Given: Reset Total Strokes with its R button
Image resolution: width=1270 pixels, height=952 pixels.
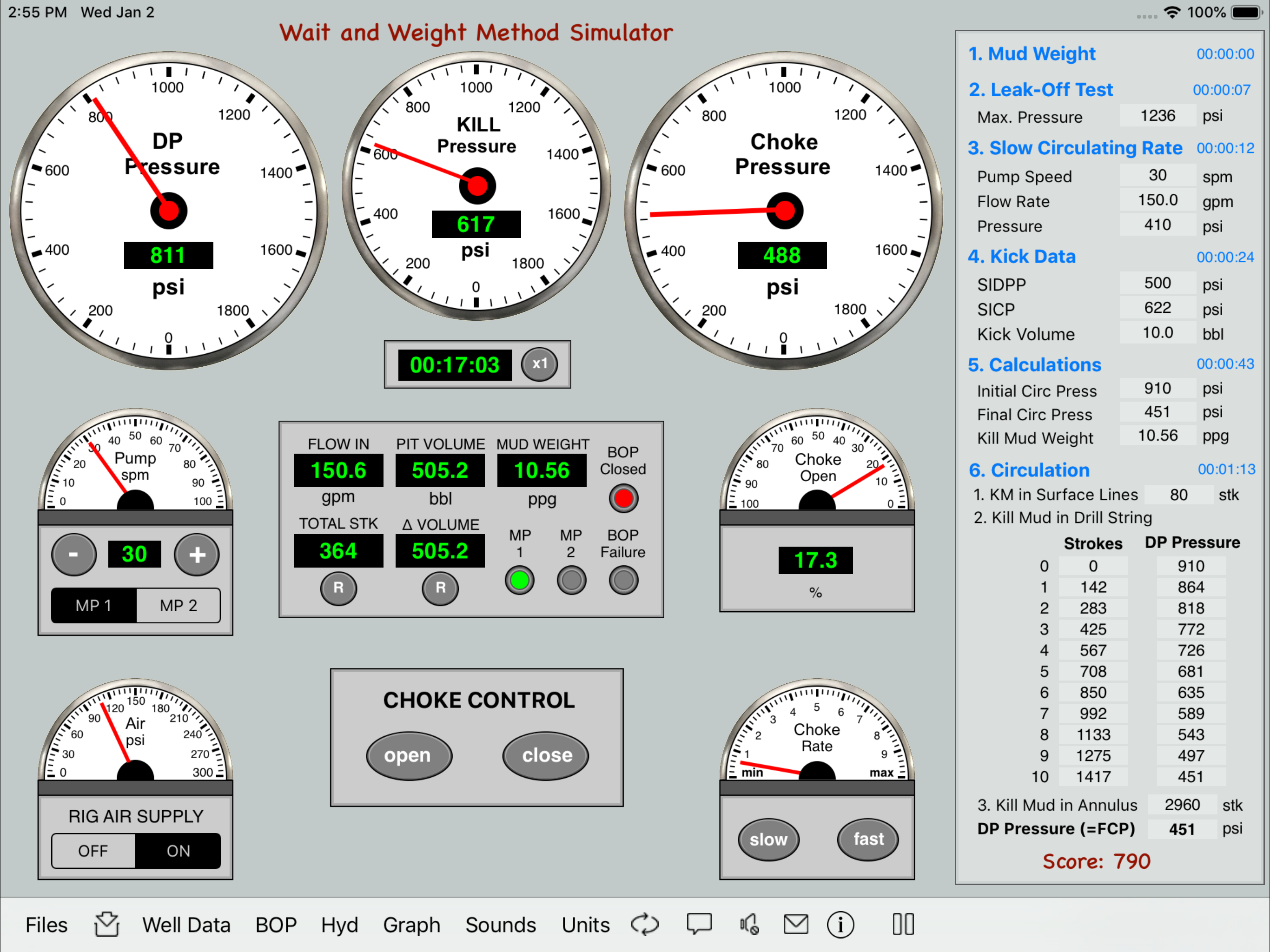Looking at the screenshot, I should click(x=339, y=588).
